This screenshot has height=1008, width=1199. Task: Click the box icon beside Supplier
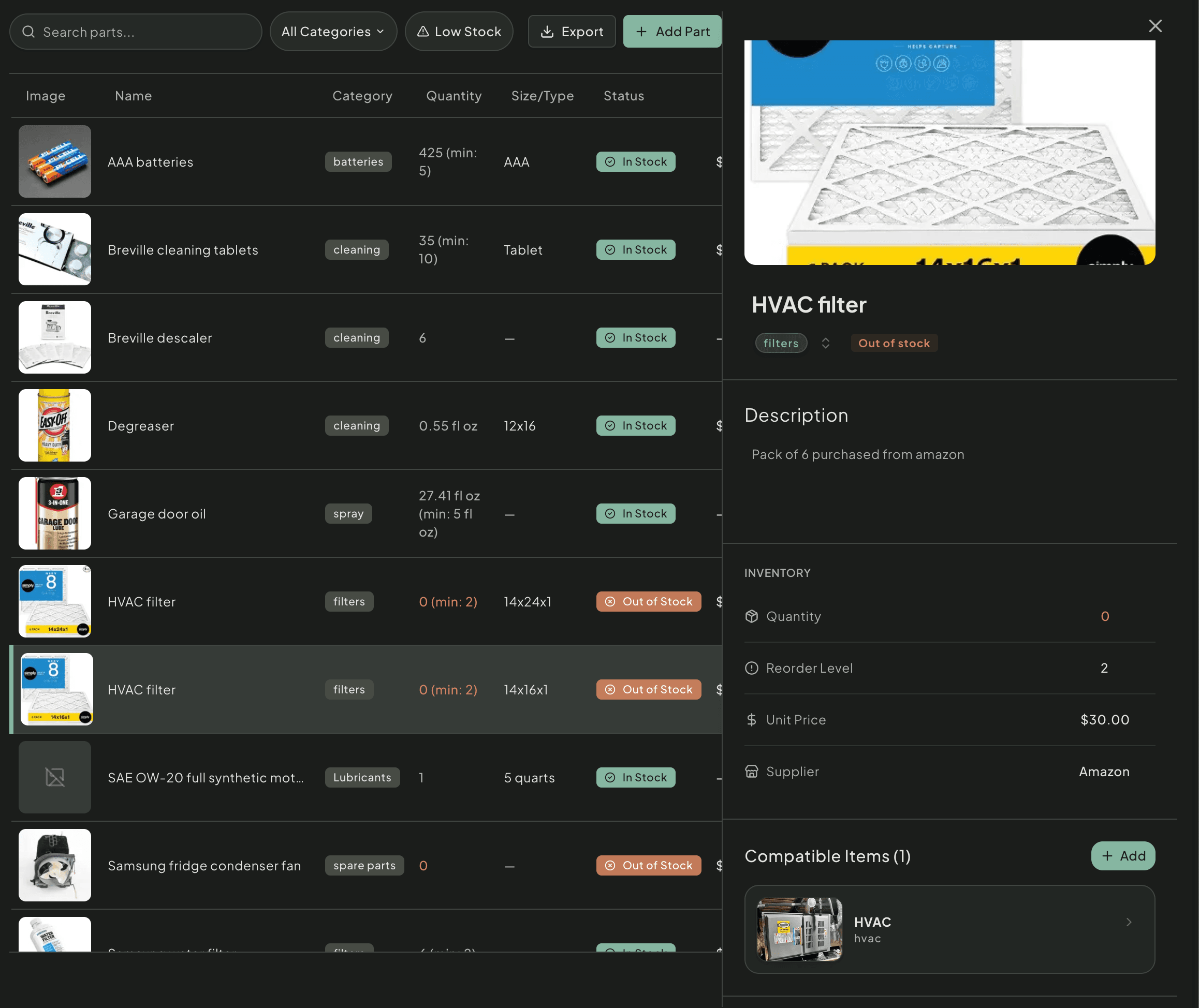point(752,772)
